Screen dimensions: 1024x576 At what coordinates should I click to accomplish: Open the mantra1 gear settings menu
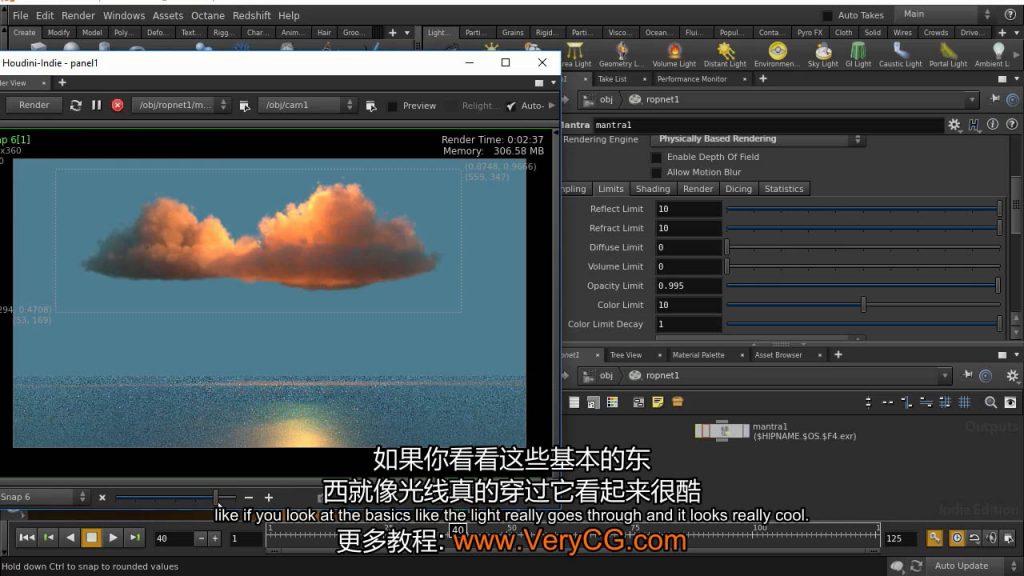coord(954,125)
